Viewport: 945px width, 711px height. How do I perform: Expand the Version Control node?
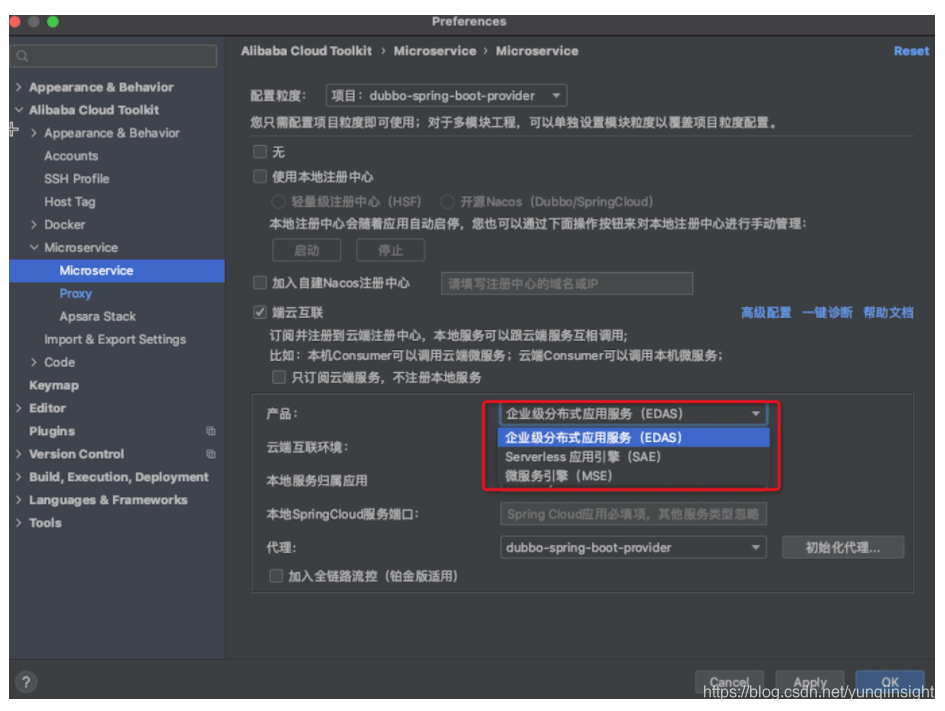click(19, 454)
